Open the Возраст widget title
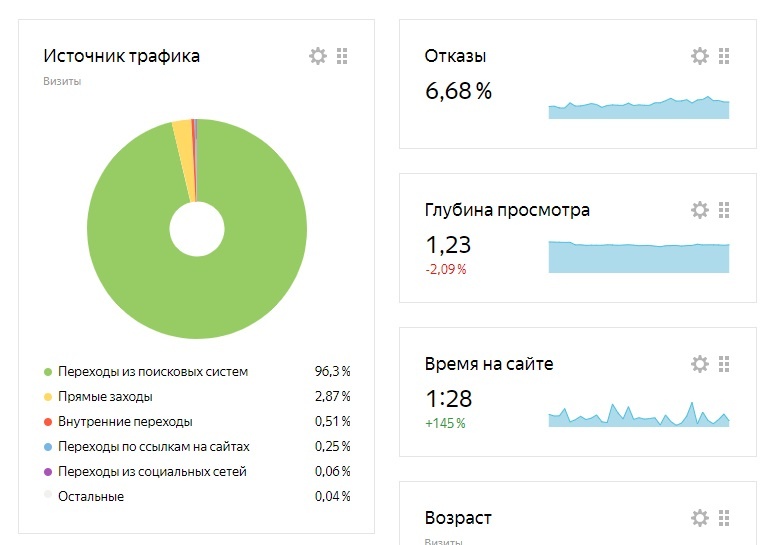773x545 pixels. coord(458,518)
